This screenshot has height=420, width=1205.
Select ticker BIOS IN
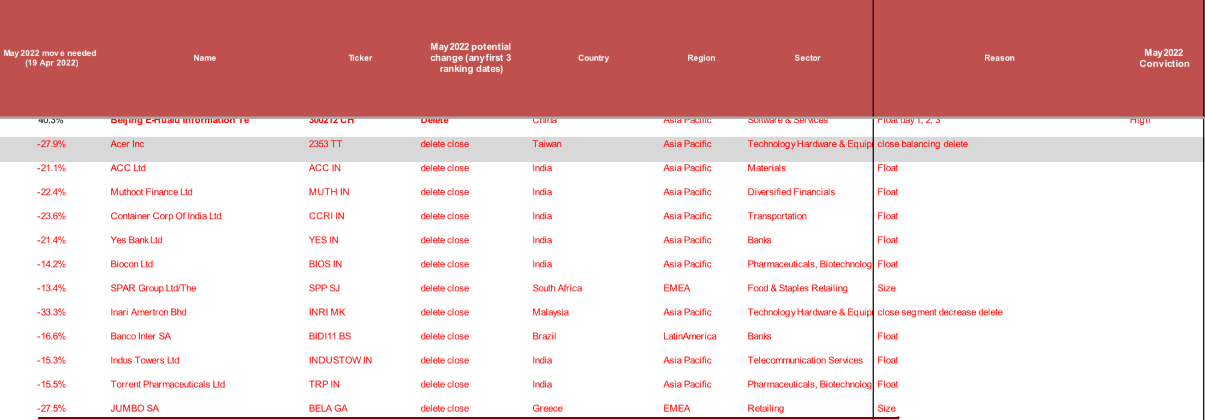click(x=326, y=264)
